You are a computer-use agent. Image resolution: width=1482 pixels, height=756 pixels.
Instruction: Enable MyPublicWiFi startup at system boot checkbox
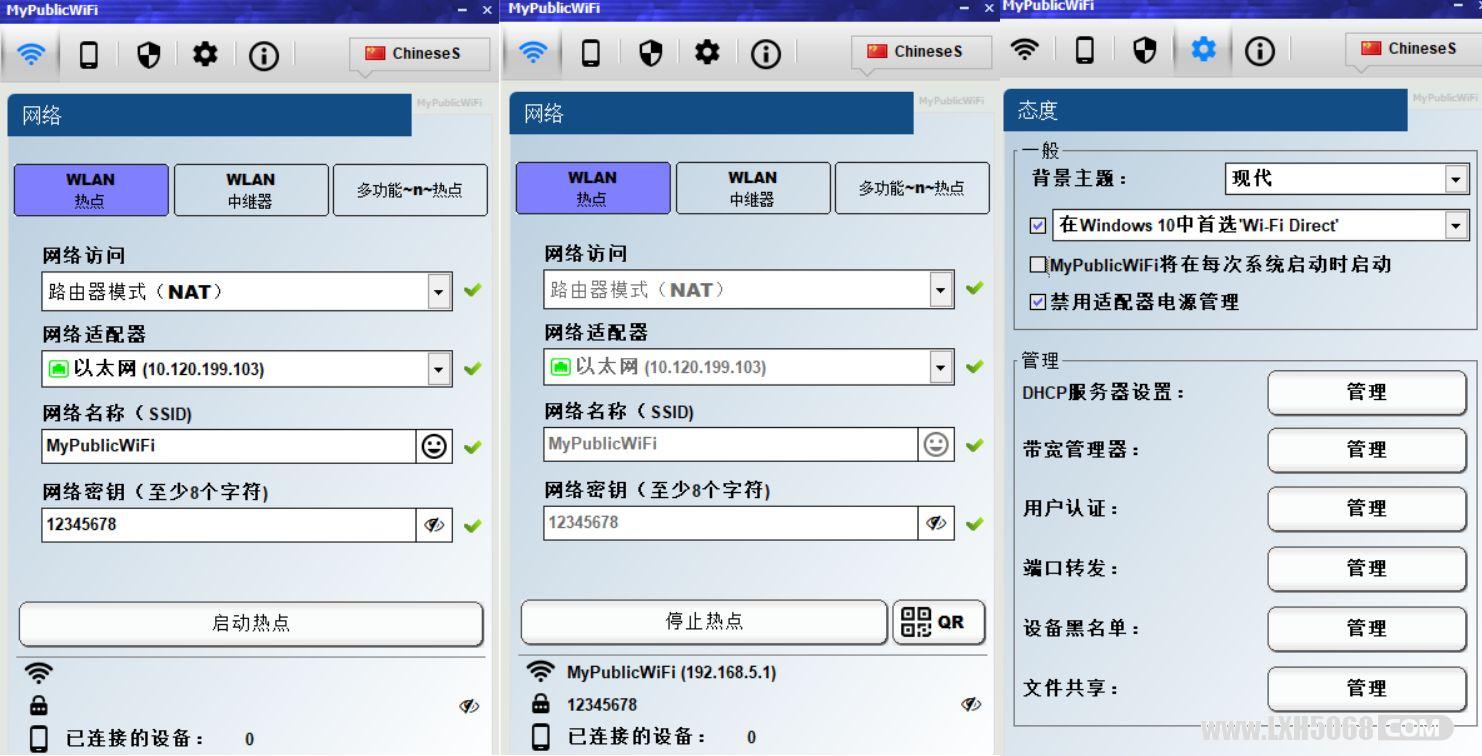(x=1037, y=265)
